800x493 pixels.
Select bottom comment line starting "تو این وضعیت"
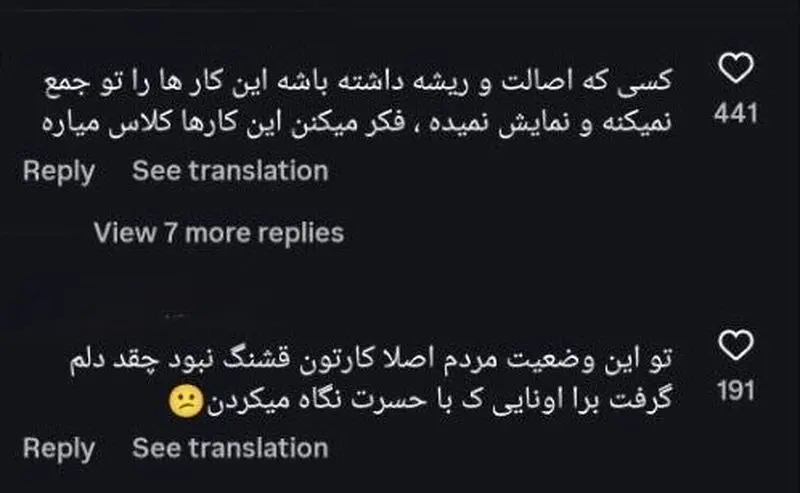click(x=374, y=356)
